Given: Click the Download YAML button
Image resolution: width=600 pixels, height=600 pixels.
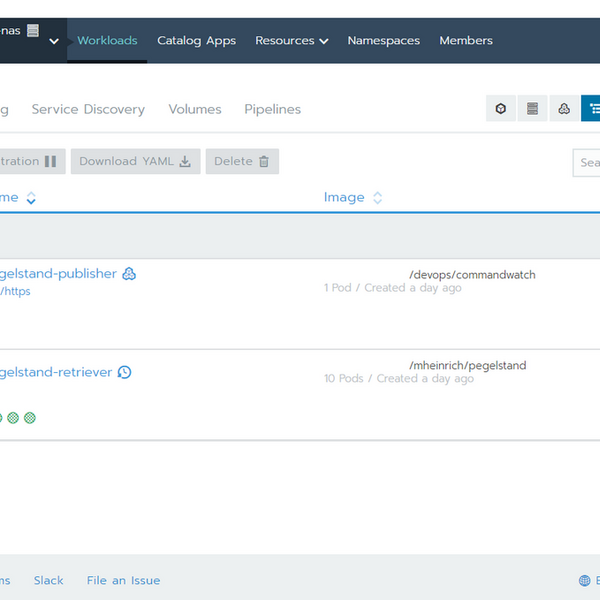Looking at the screenshot, I should pyautogui.click(x=135, y=161).
